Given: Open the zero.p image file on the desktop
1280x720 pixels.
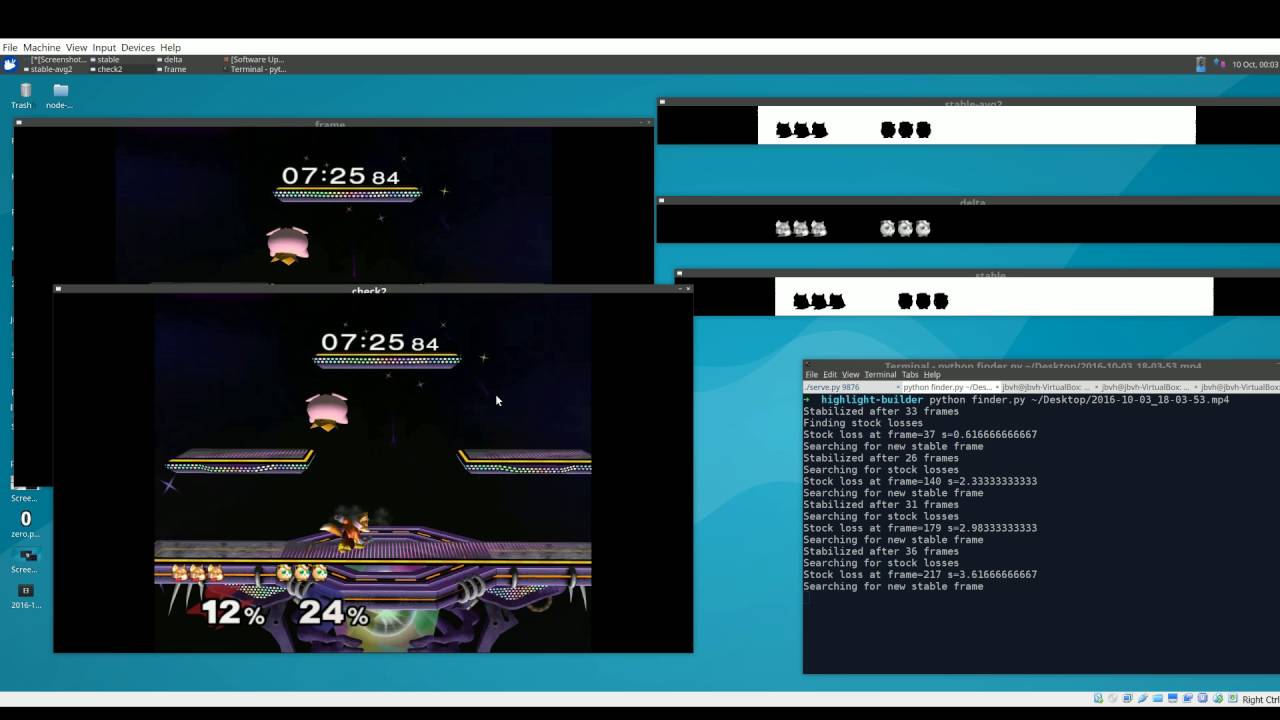Looking at the screenshot, I should pyautogui.click(x=26, y=524).
